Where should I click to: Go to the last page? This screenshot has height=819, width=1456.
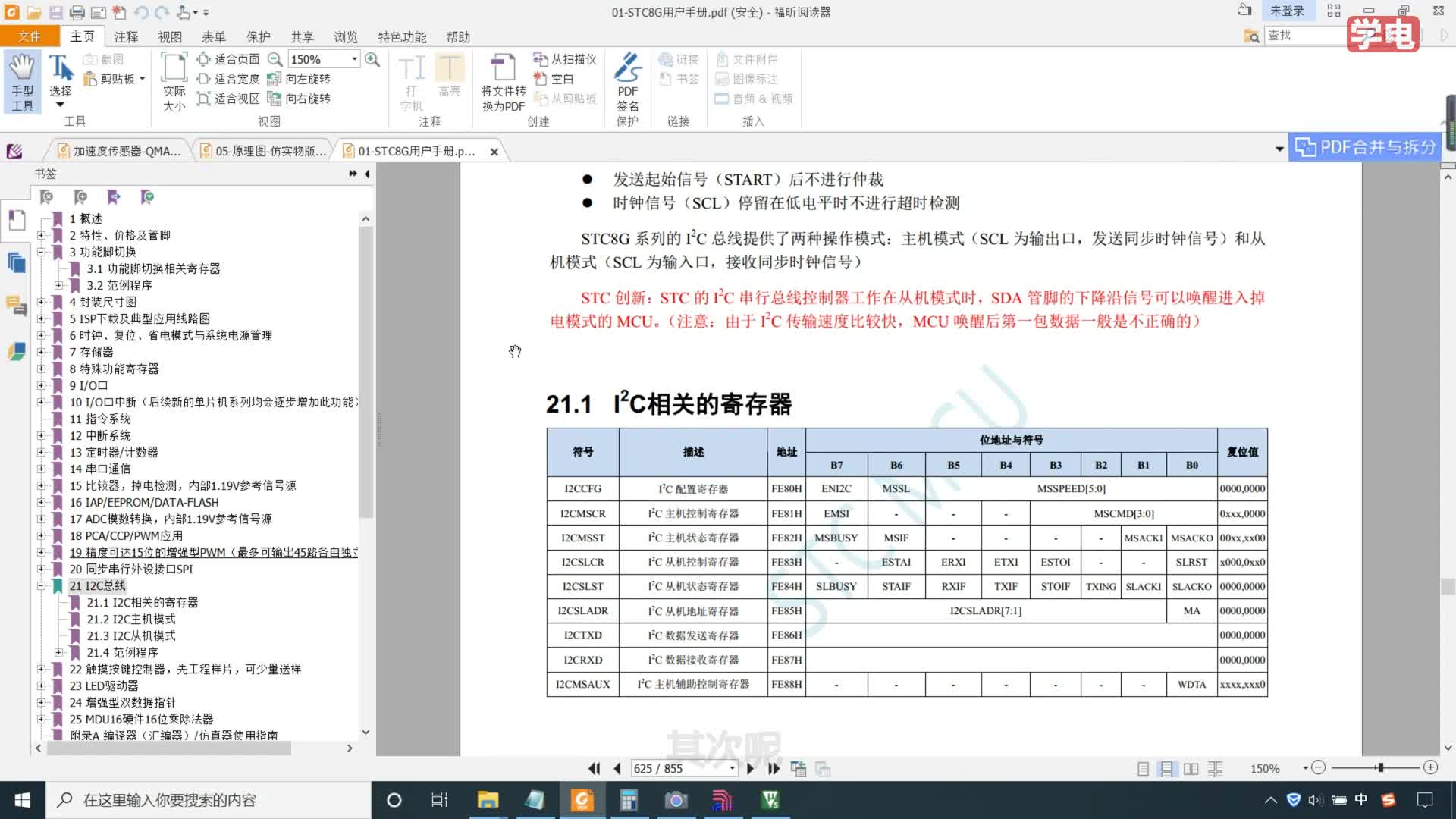[x=773, y=768]
